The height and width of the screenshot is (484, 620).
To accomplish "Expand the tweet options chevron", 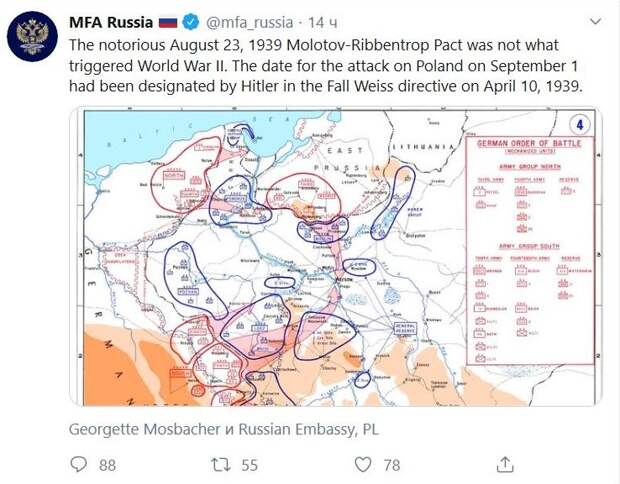I will point(595,21).
